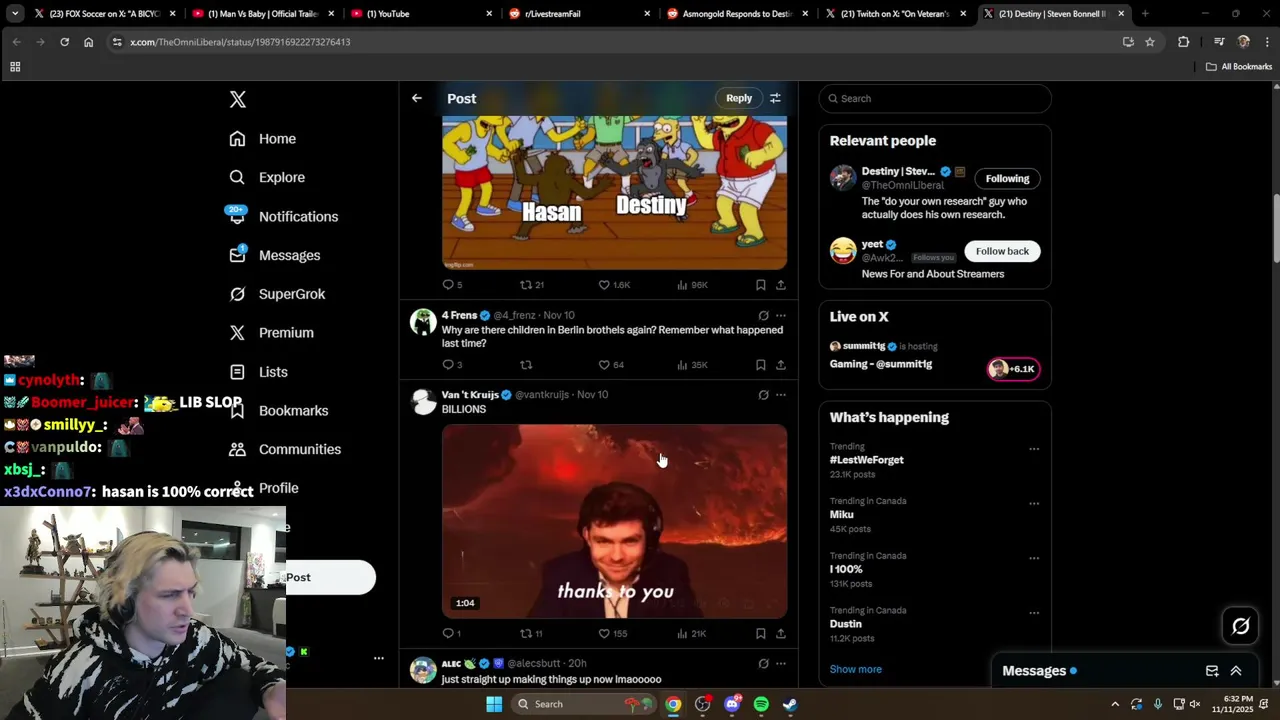The width and height of the screenshot is (1280, 720).
Task: Click Show more under trends
Action: click(856, 669)
